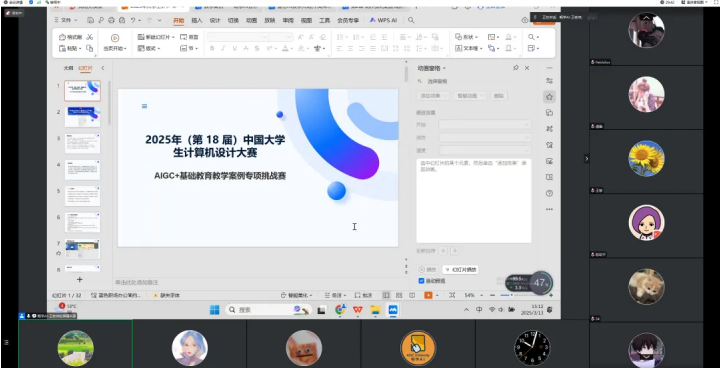Click the print icon in quick access toolbar
Image resolution: width=720 pixels, height=368 pixels.
tap(111, 20)
